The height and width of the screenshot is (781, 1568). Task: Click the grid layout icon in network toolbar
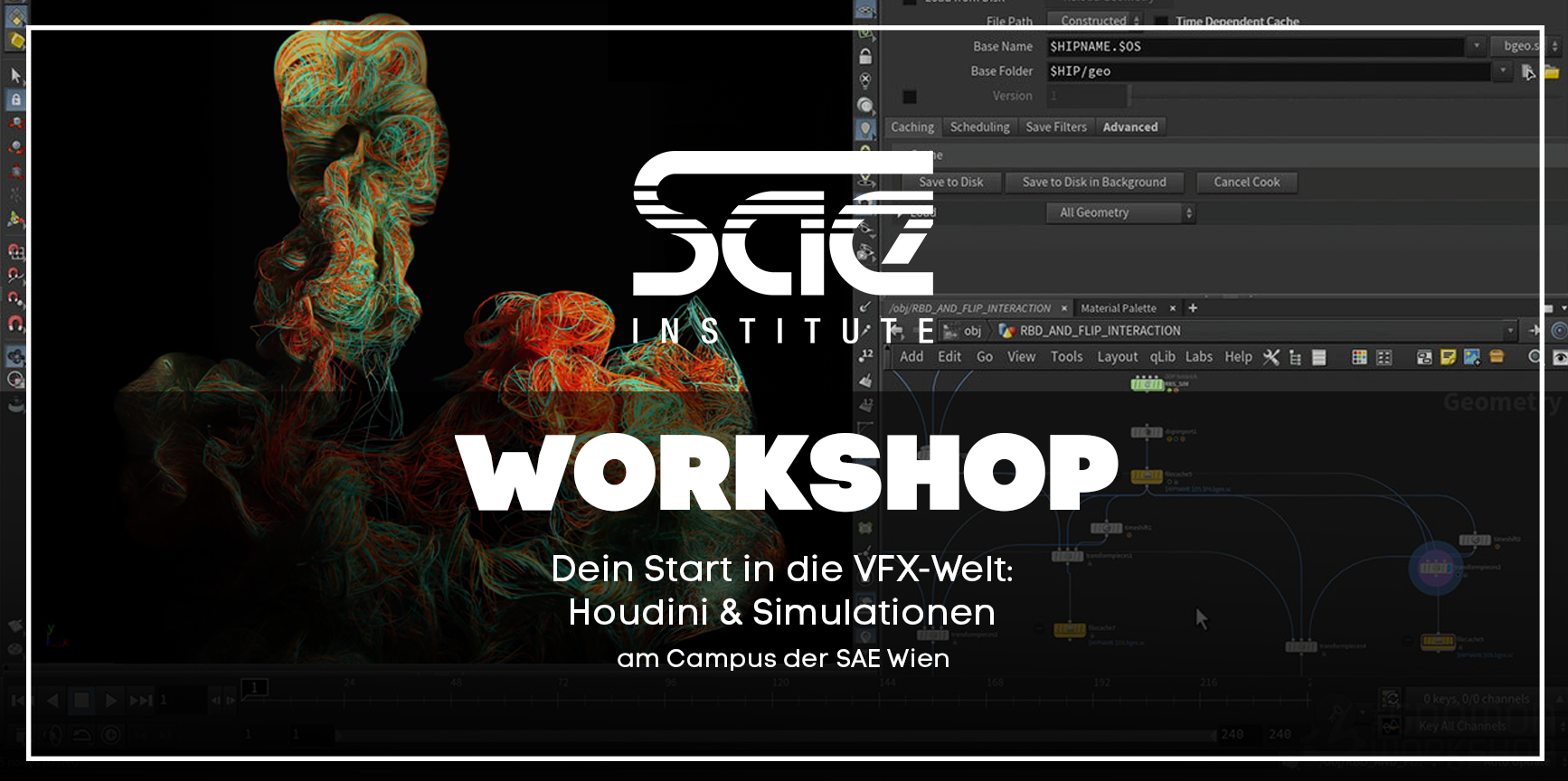click(1384, 357)
